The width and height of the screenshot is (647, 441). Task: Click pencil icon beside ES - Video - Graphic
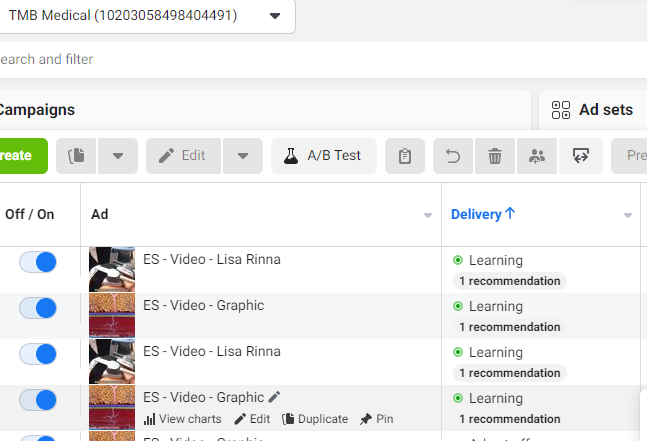(274, 397)
